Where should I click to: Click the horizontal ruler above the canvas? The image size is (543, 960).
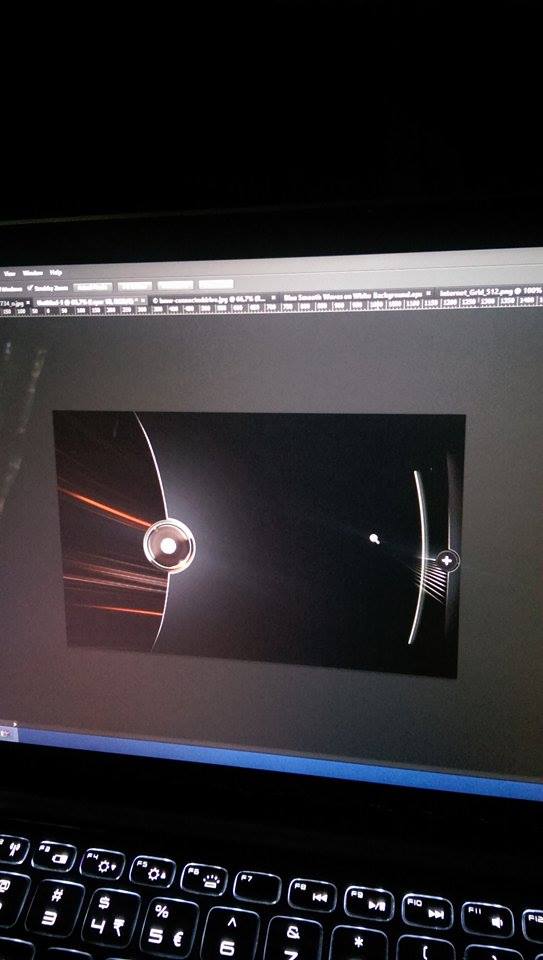tap(271, 305)
